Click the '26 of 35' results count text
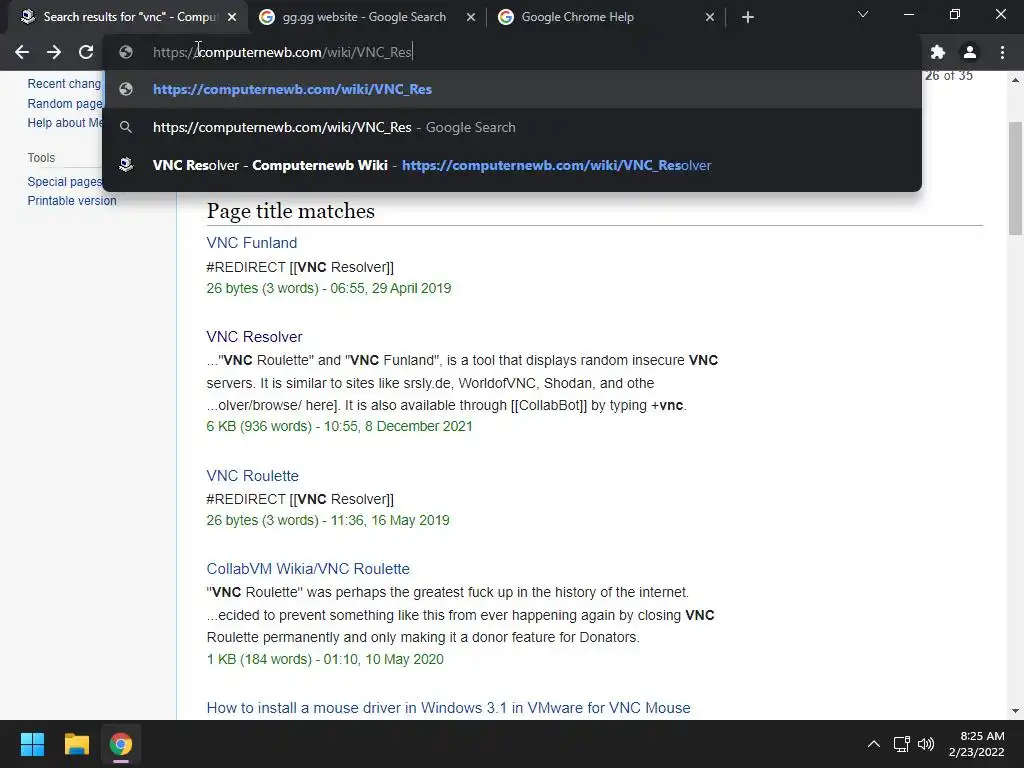Image resolution: width=1024 pixels, height=768 pixels. [948, 76]
